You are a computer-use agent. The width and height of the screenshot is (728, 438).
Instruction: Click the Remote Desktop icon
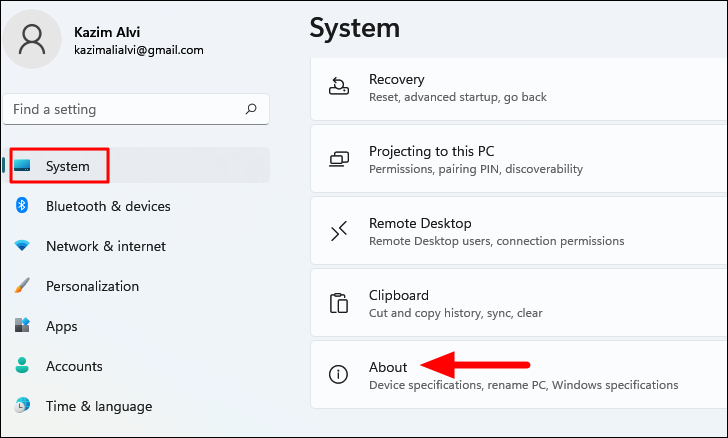click(340, 231)
